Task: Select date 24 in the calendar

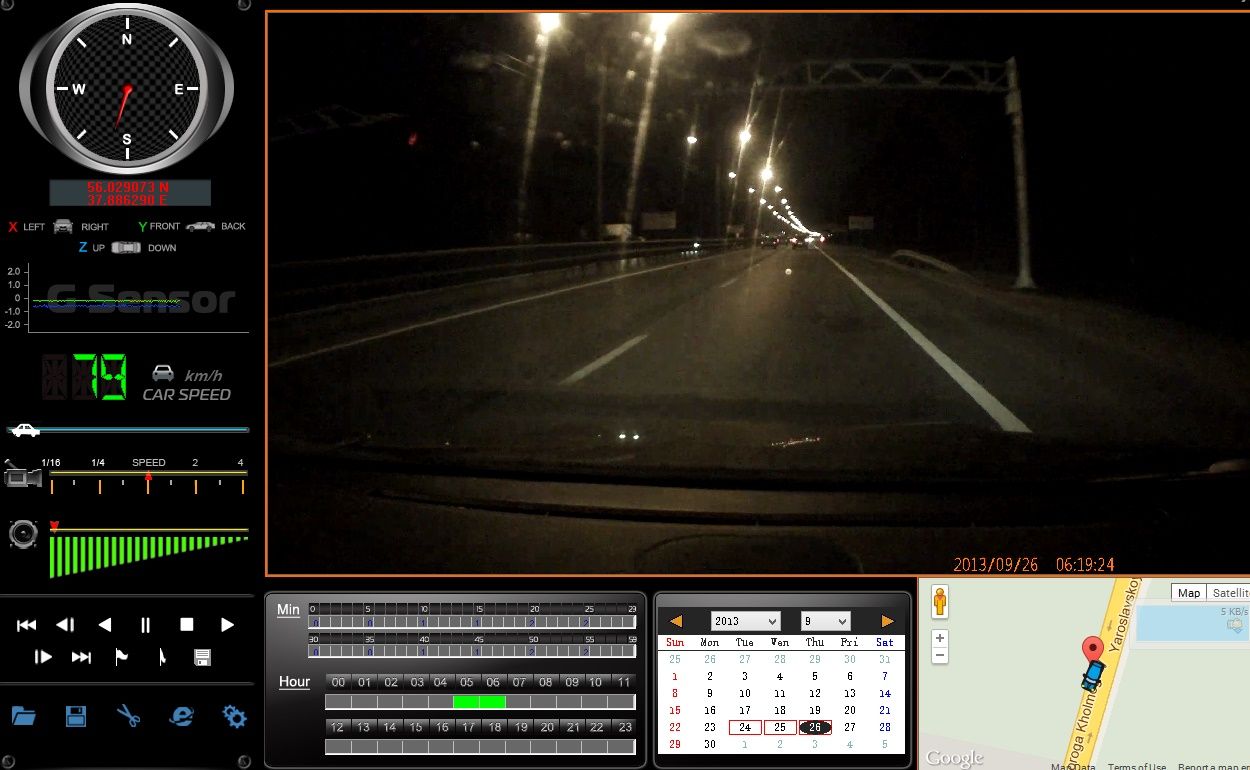Action: [x=745, y=727]
